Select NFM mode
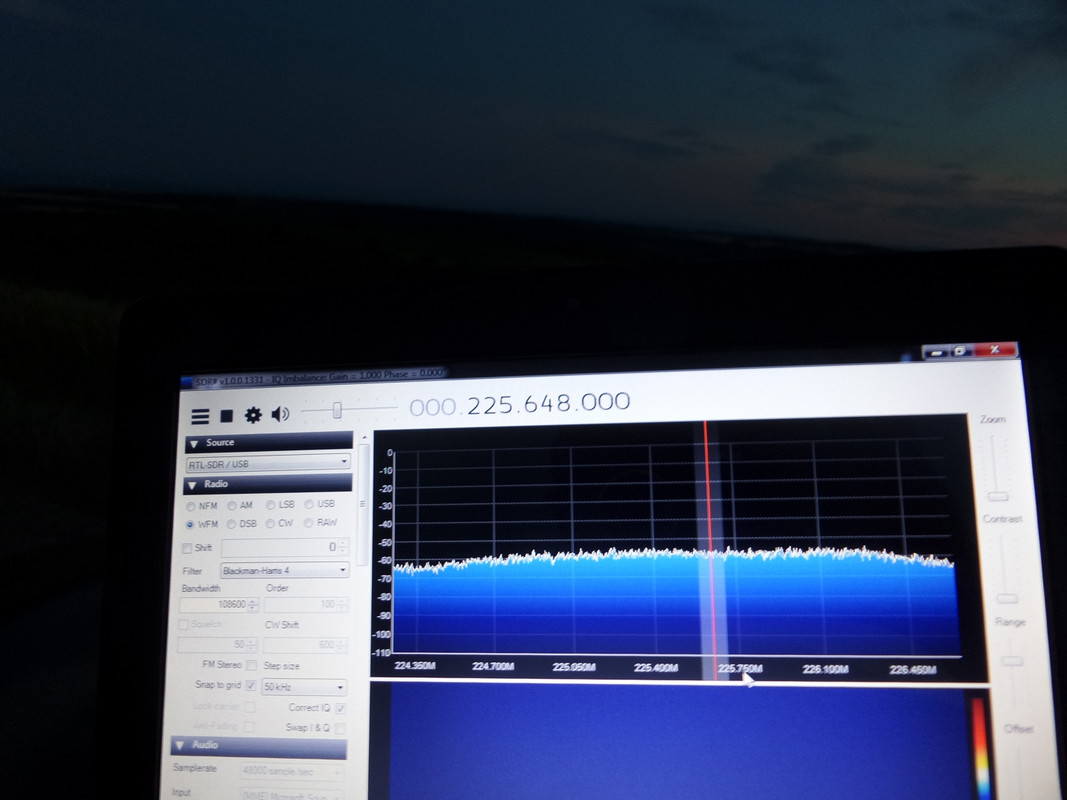 click(x=191, y=506)
